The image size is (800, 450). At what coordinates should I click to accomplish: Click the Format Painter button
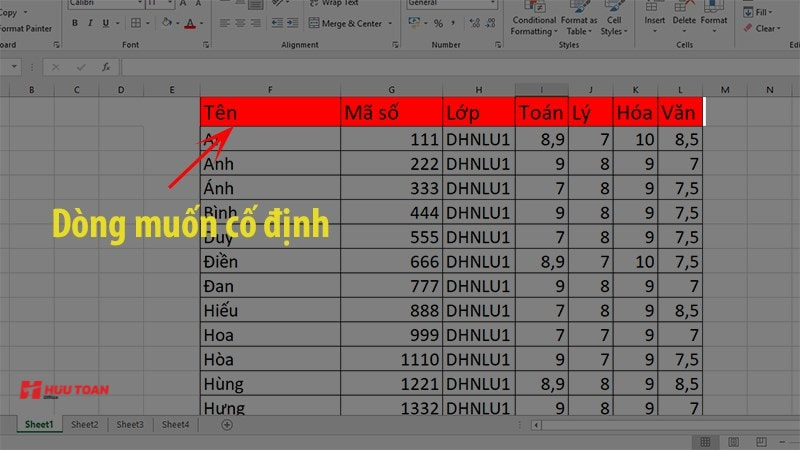[26, 29]
